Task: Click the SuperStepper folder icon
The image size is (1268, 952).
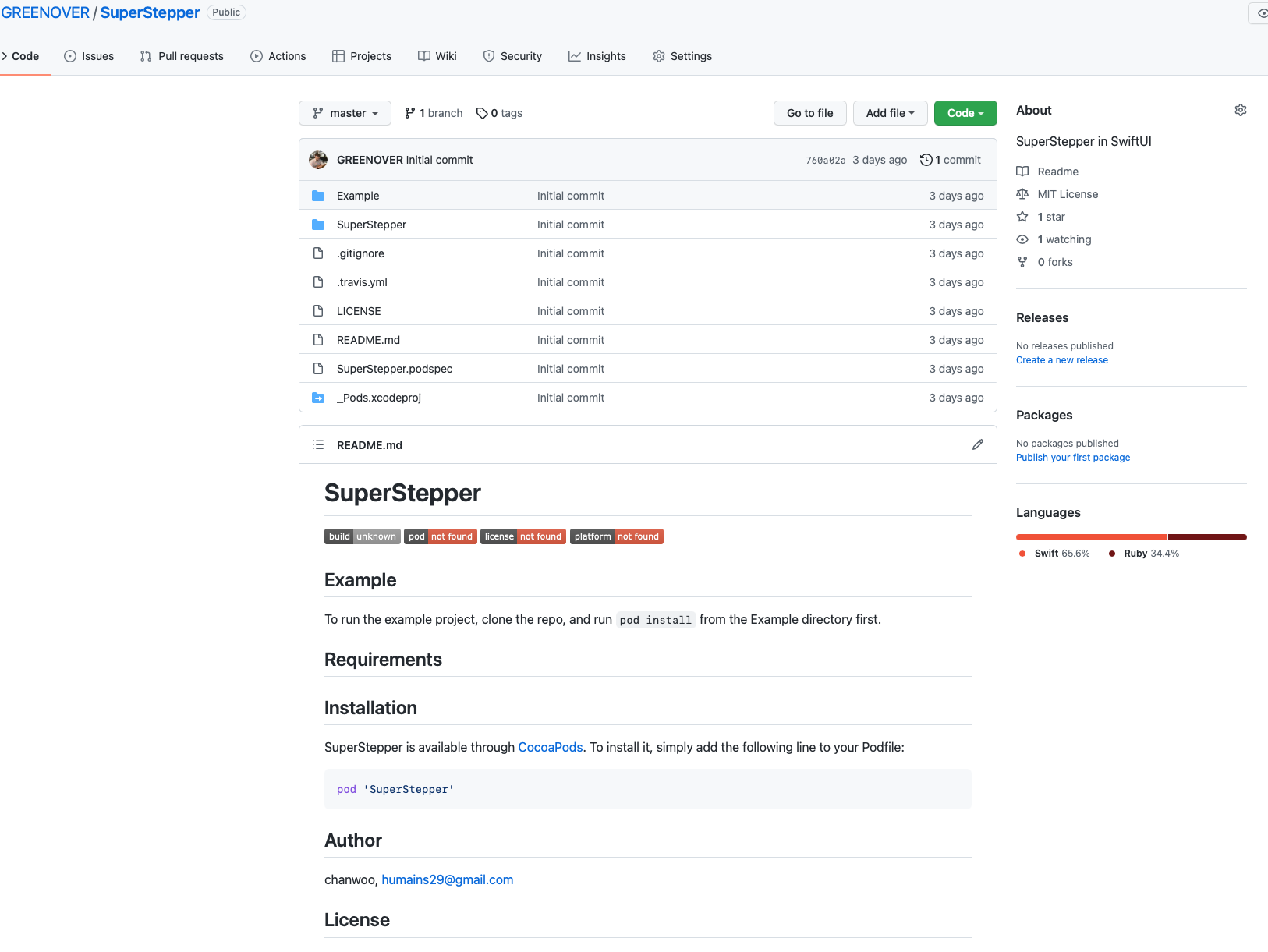Action: pyautogui.click(x=318, y=225)
